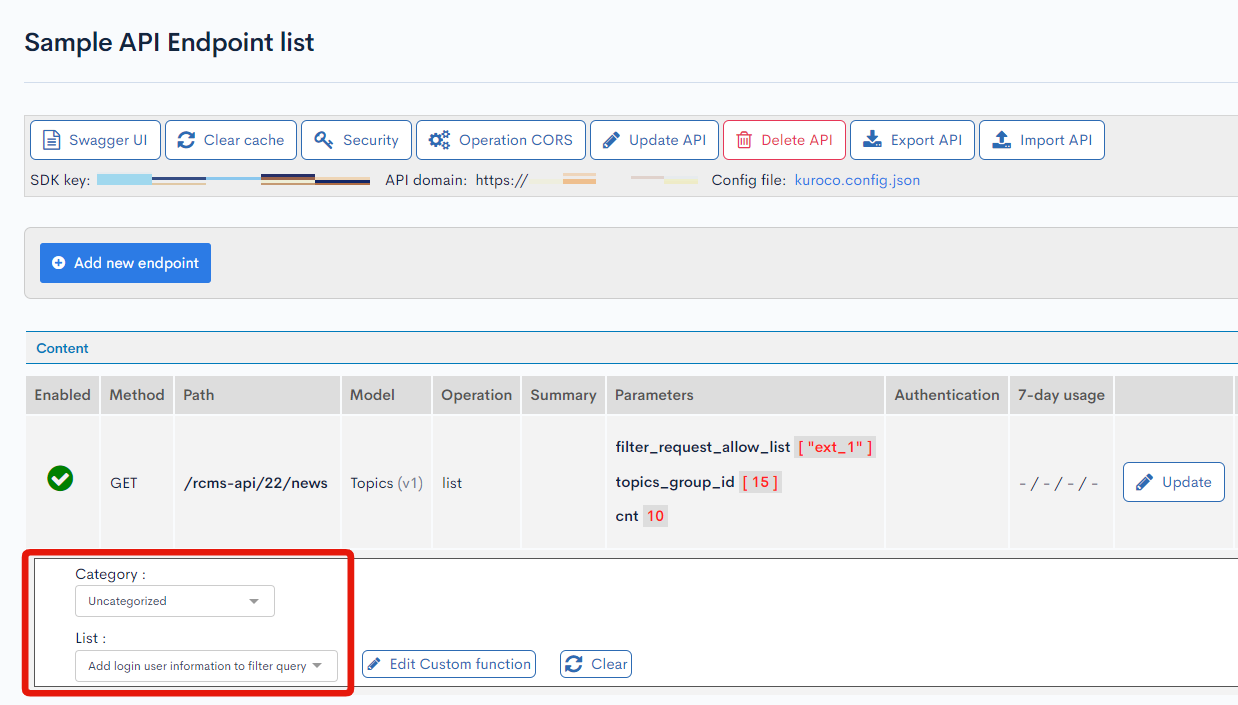
Task: Click the topics_group_id value 15 badge
Action: (x=760, y=481)
